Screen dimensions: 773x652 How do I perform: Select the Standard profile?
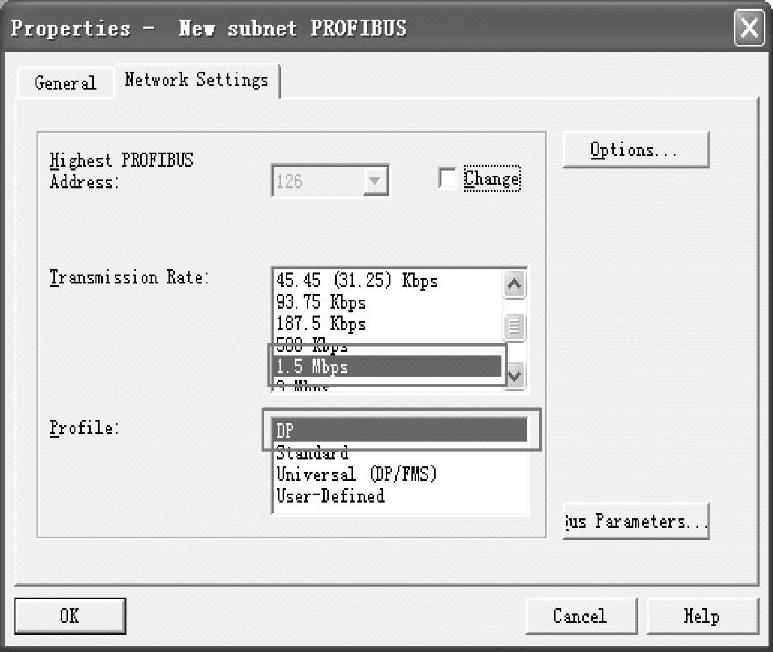(x=400, y=452)
